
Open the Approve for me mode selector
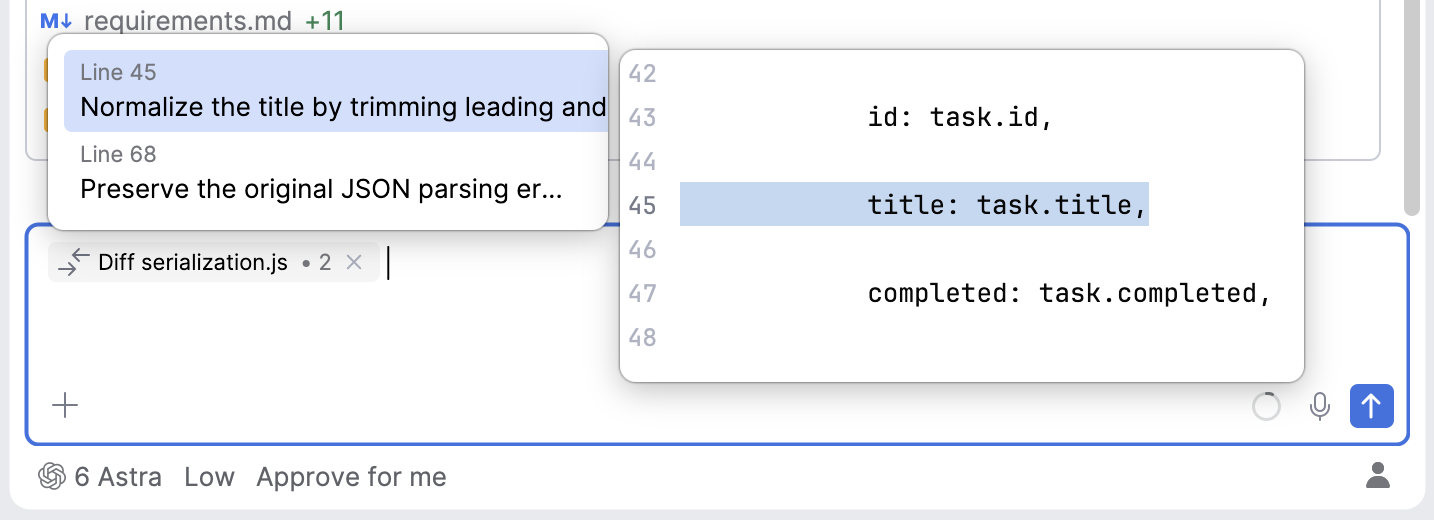click(351, 477)
